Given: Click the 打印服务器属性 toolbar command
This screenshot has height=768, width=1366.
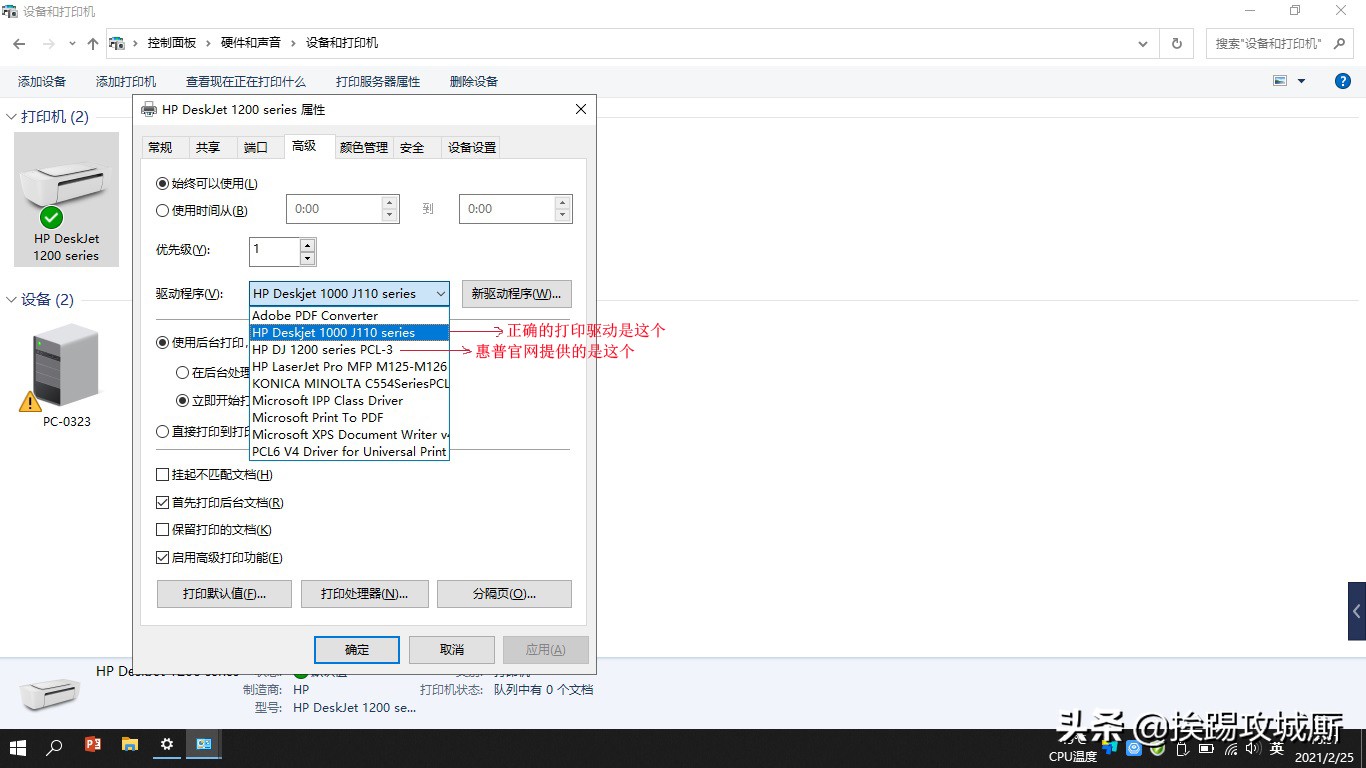Looking at the screenshot, I should tap(378, 81).
